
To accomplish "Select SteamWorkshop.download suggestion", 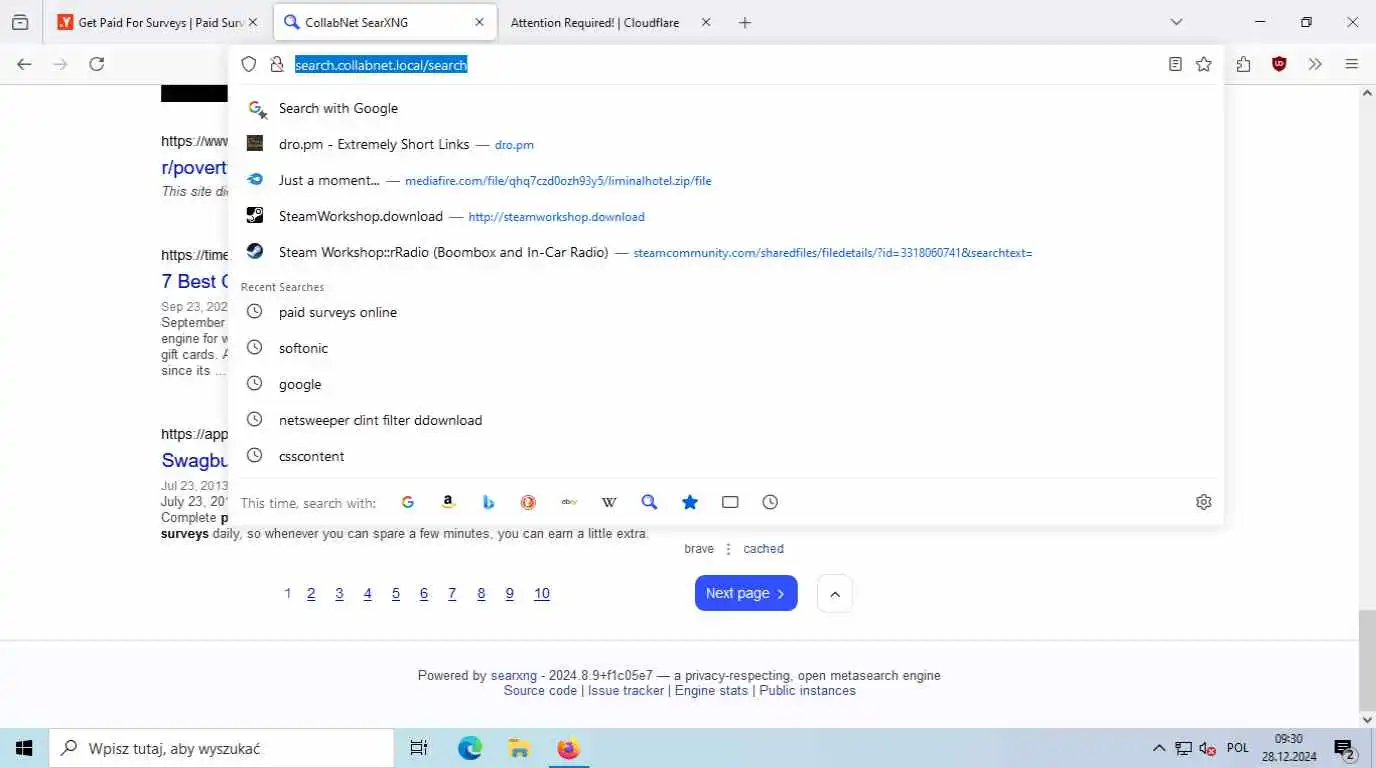I will [x=725, y=216].
